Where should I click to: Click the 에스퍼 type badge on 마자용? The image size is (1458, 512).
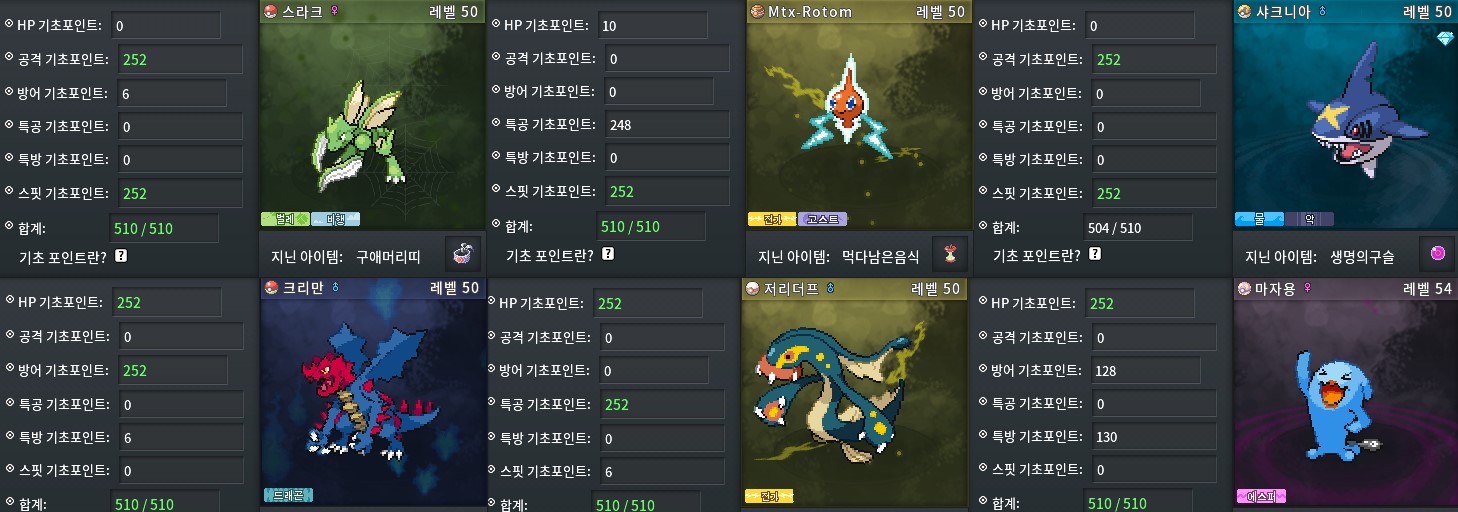point(1261,495)
